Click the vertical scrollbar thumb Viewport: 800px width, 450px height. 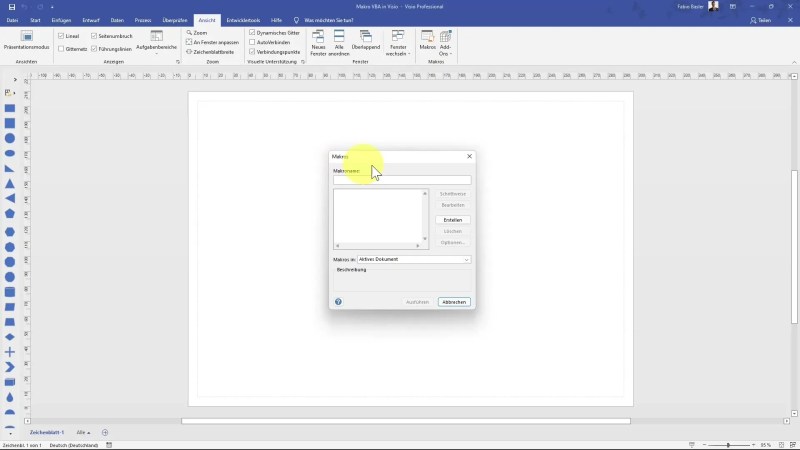pos(794,247)
